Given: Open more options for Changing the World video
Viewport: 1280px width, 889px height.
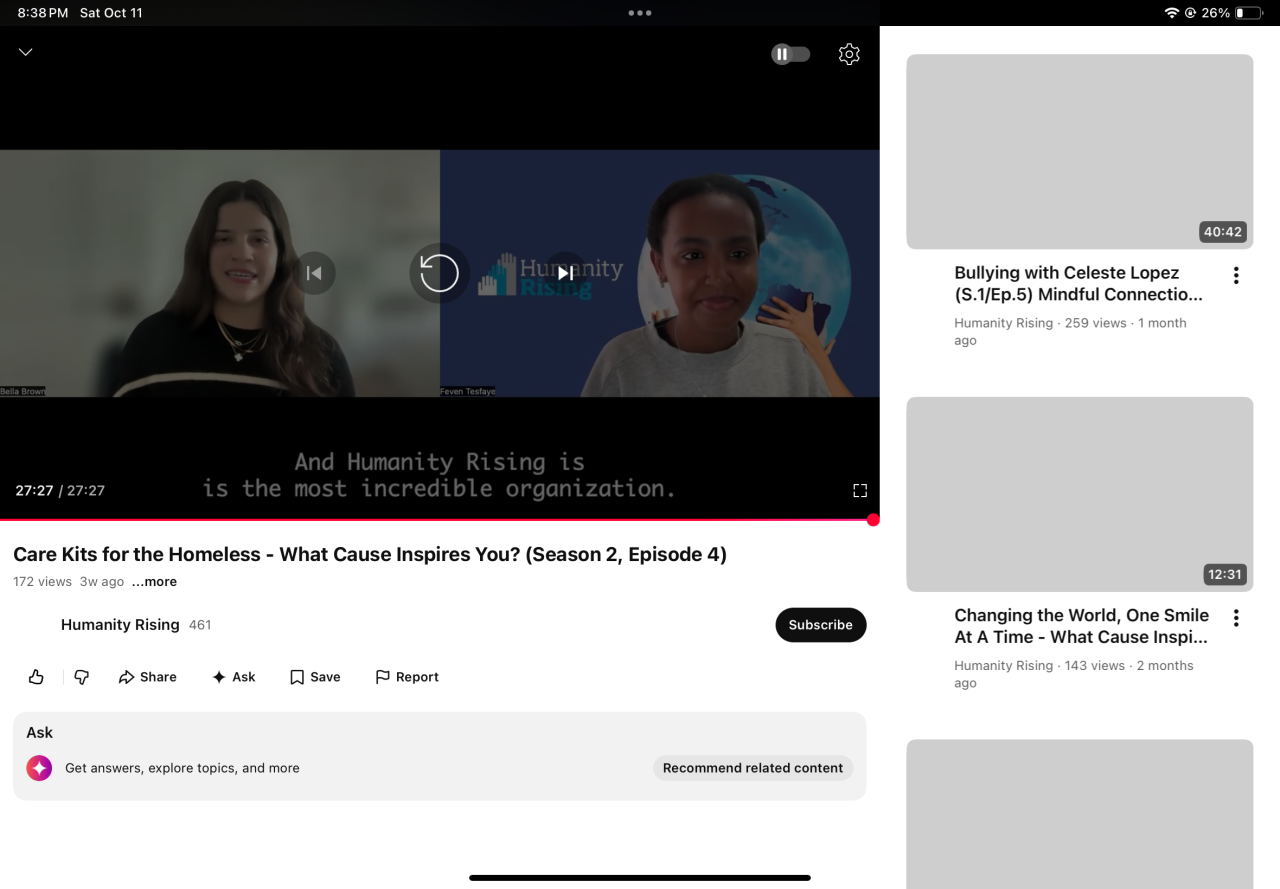Looking at the screenshot, I should click(1236, 618).
